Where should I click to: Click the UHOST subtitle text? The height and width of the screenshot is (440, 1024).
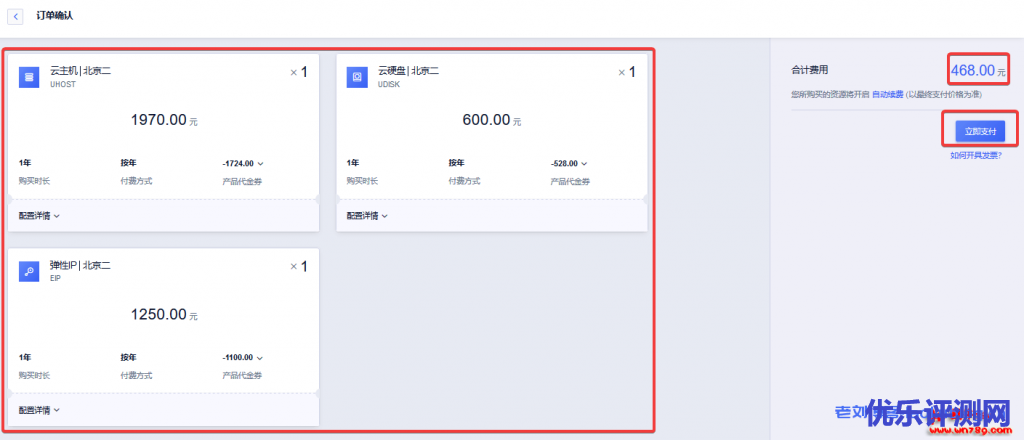pos(61,84)
